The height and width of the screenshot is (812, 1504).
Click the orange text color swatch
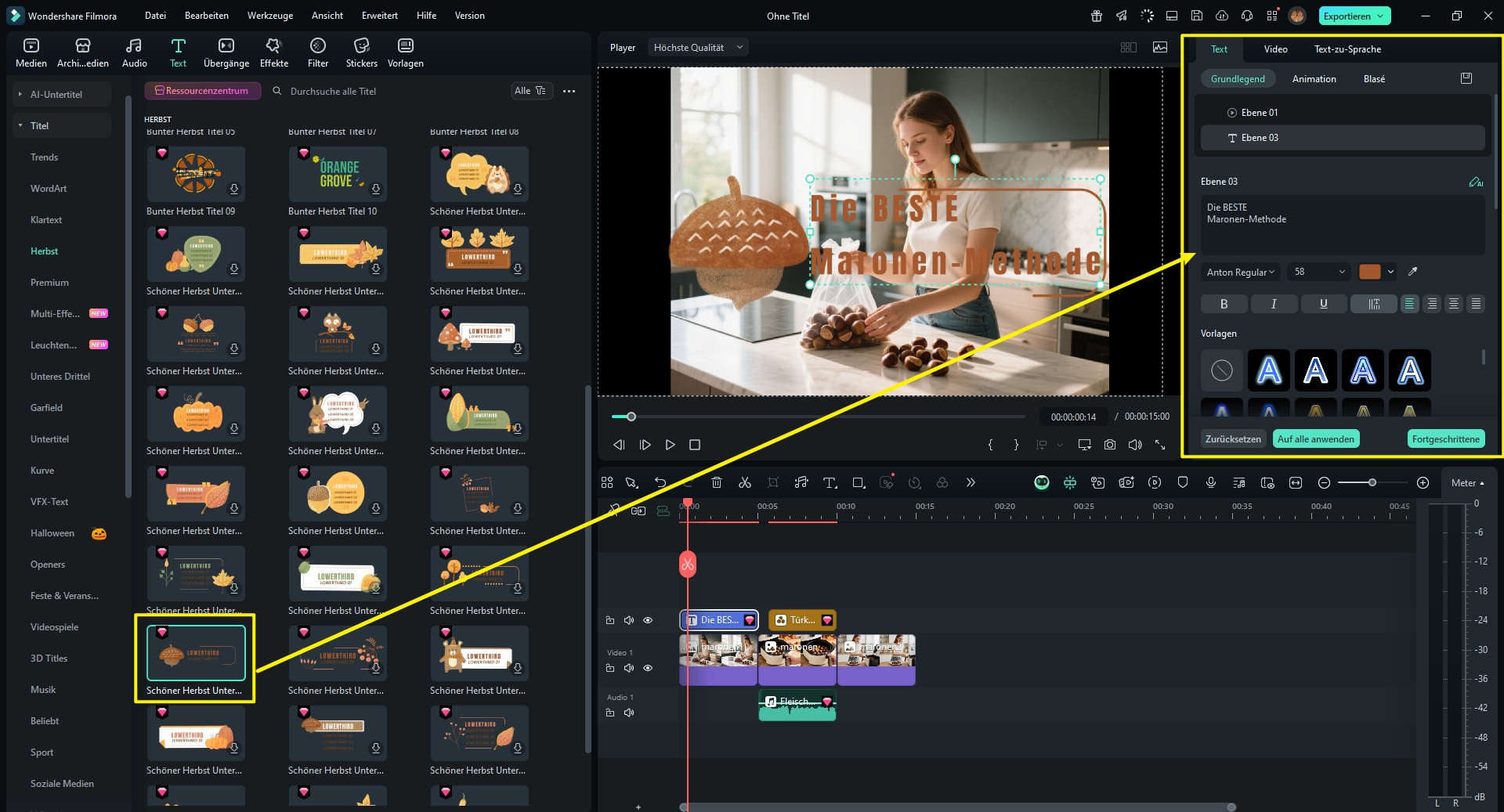pos(1369,272)
